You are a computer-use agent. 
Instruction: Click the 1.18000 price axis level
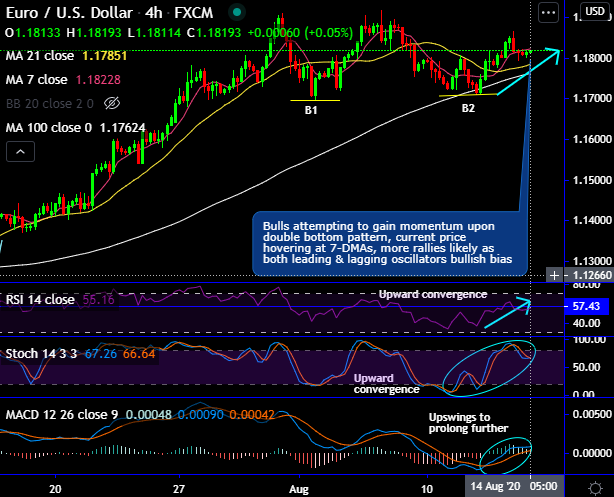592,58
